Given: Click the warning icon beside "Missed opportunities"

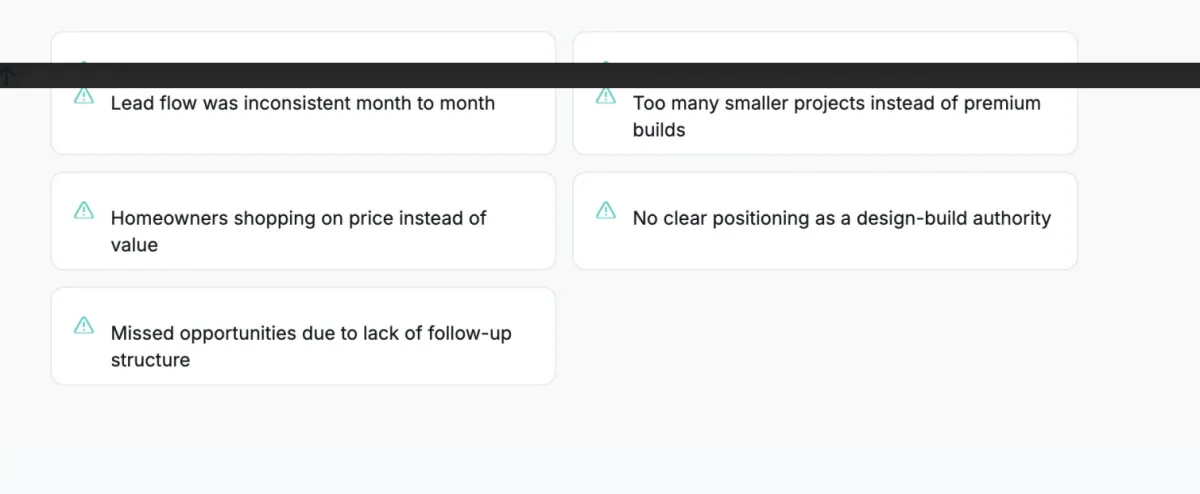Looking at the screenshot, I should (84, 325).
